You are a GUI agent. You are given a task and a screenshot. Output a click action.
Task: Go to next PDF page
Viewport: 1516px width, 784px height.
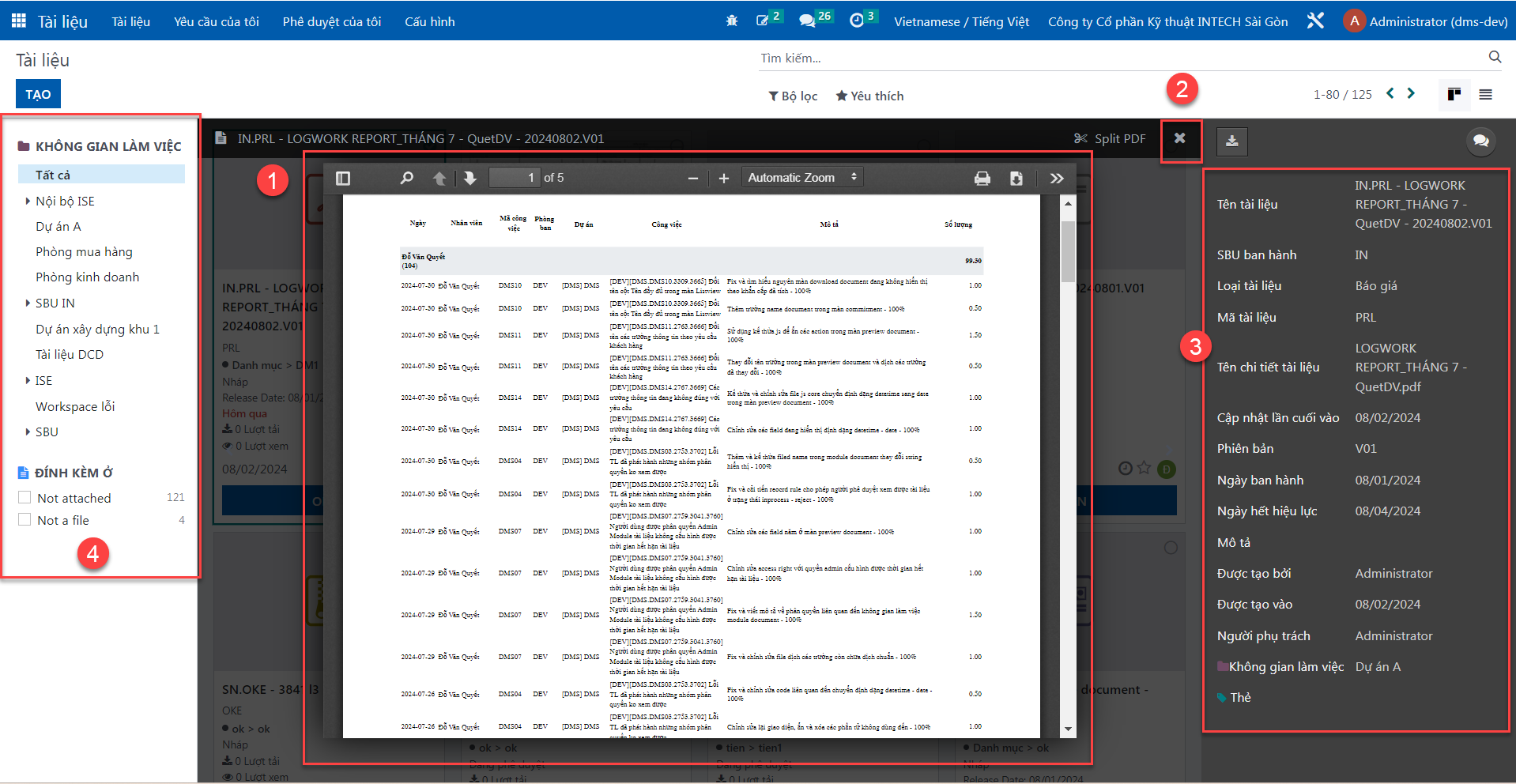470,179
